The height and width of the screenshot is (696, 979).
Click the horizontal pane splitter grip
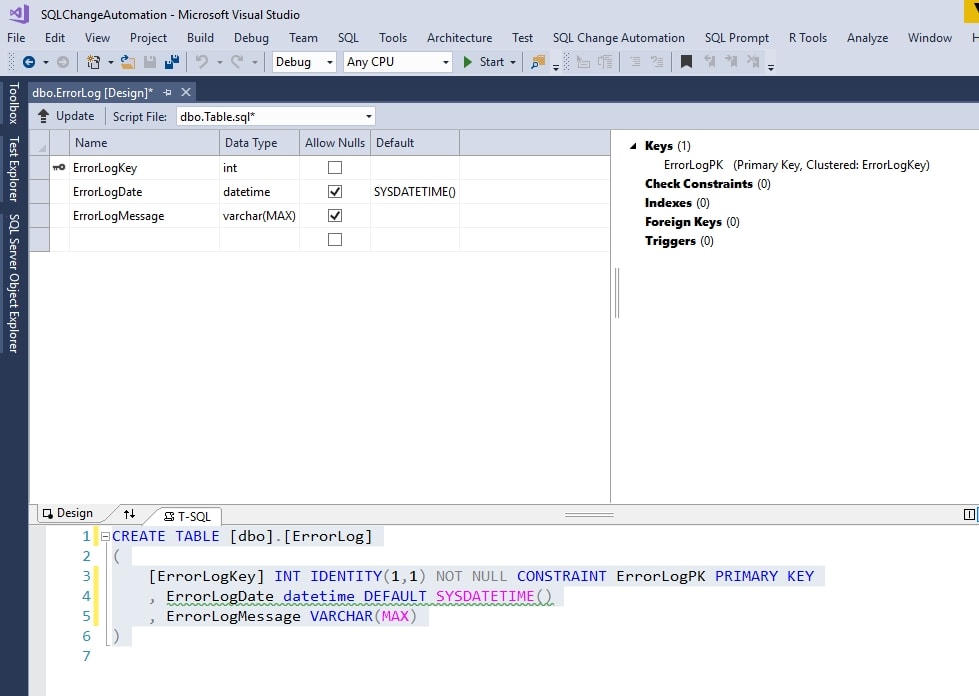pyautogui.click(x=589, y=515)
